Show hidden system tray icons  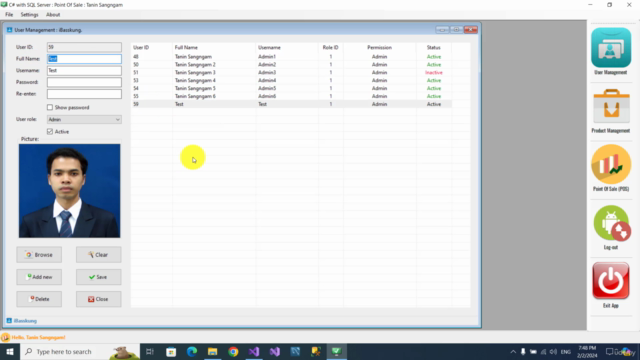513,352
